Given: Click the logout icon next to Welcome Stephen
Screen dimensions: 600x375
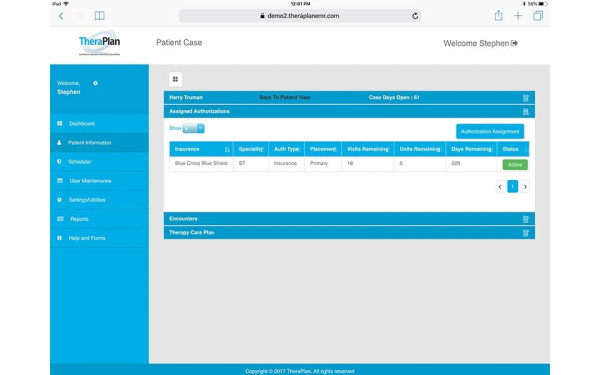Looking at the screenshot, I should 514,43.
